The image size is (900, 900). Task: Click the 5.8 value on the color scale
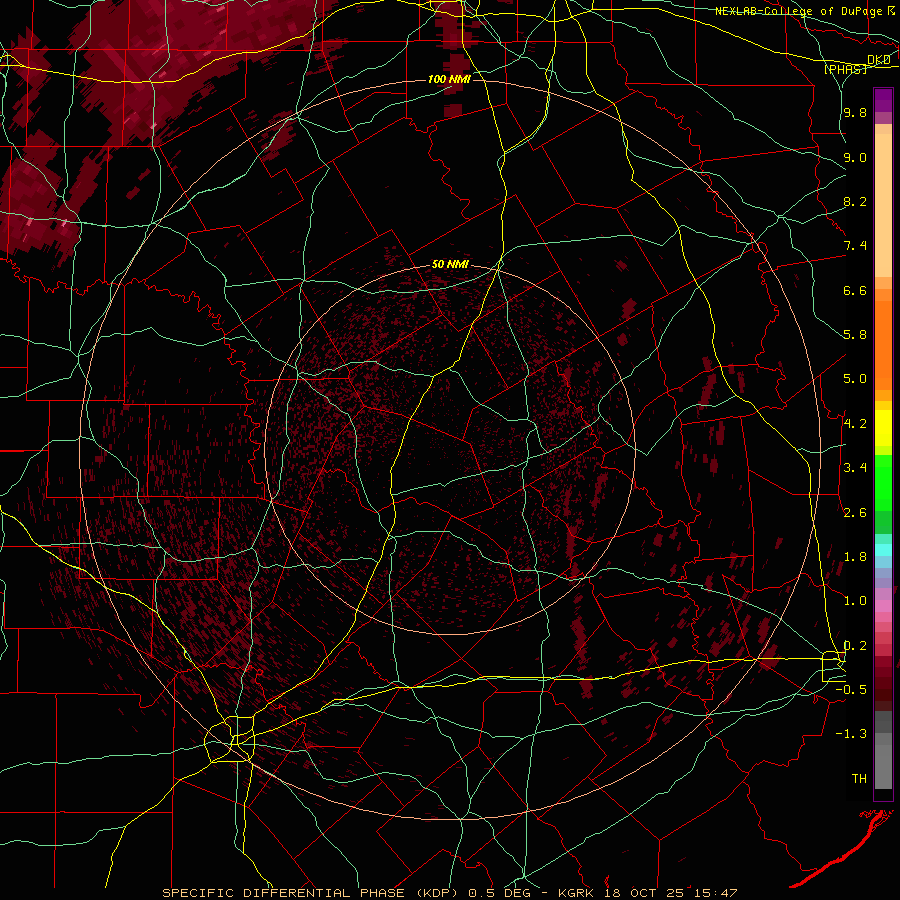[855, 335]
